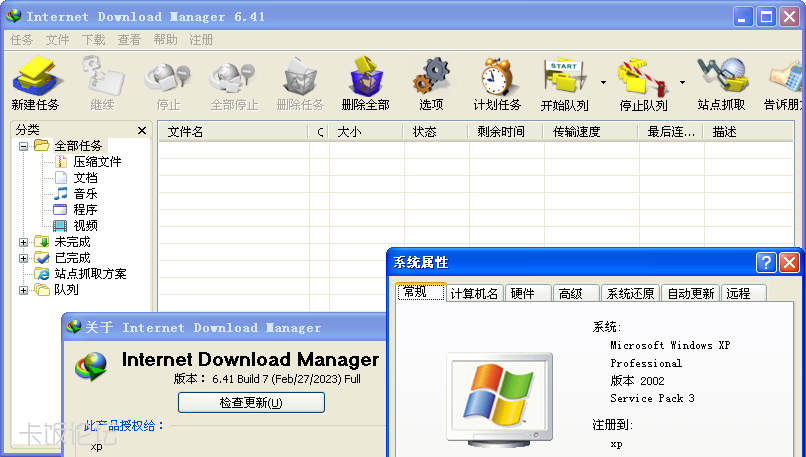
Task: Sort by 传输速度 column header
Action: 591,132
